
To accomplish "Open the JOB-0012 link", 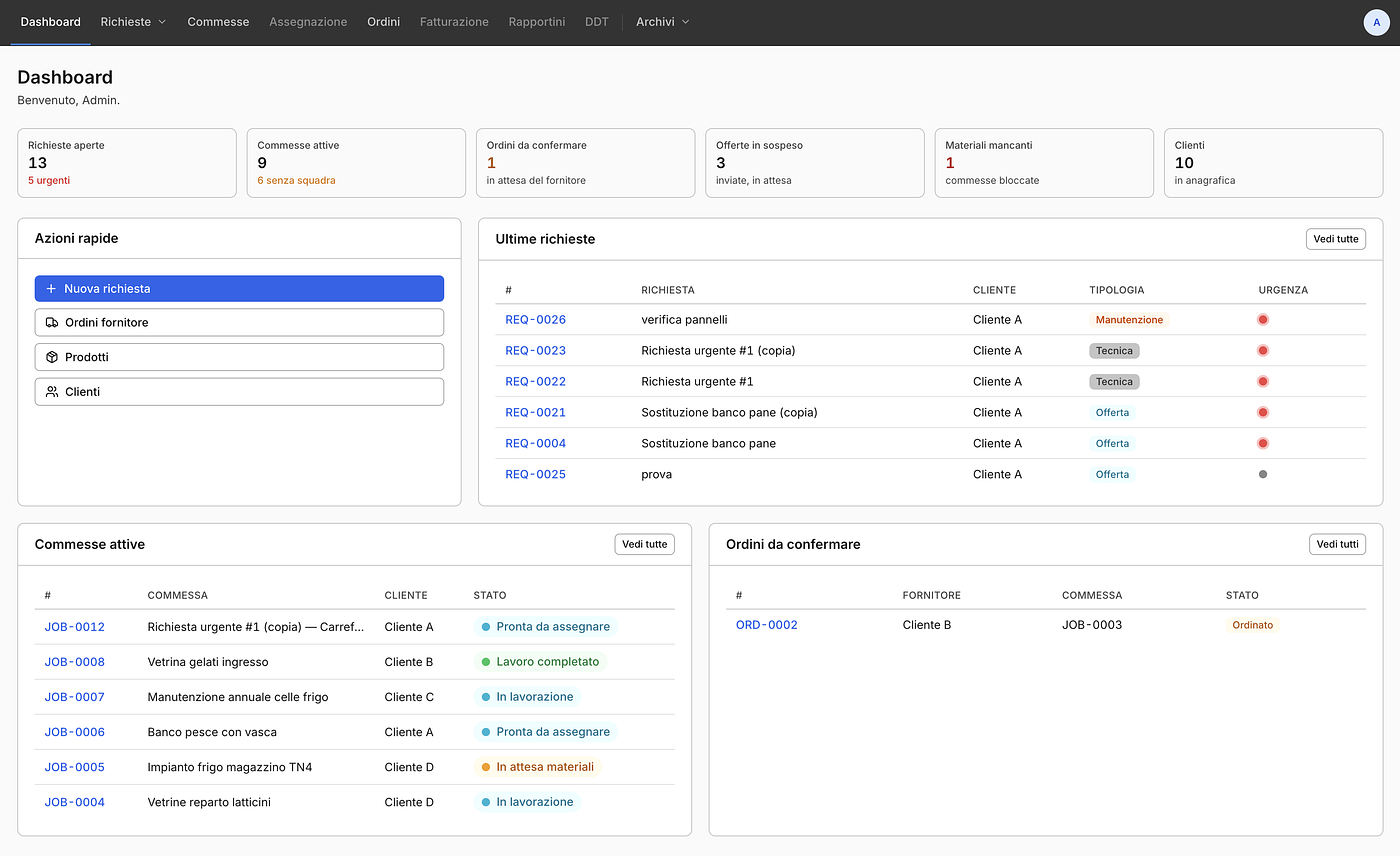I will [x=75, y=627].
